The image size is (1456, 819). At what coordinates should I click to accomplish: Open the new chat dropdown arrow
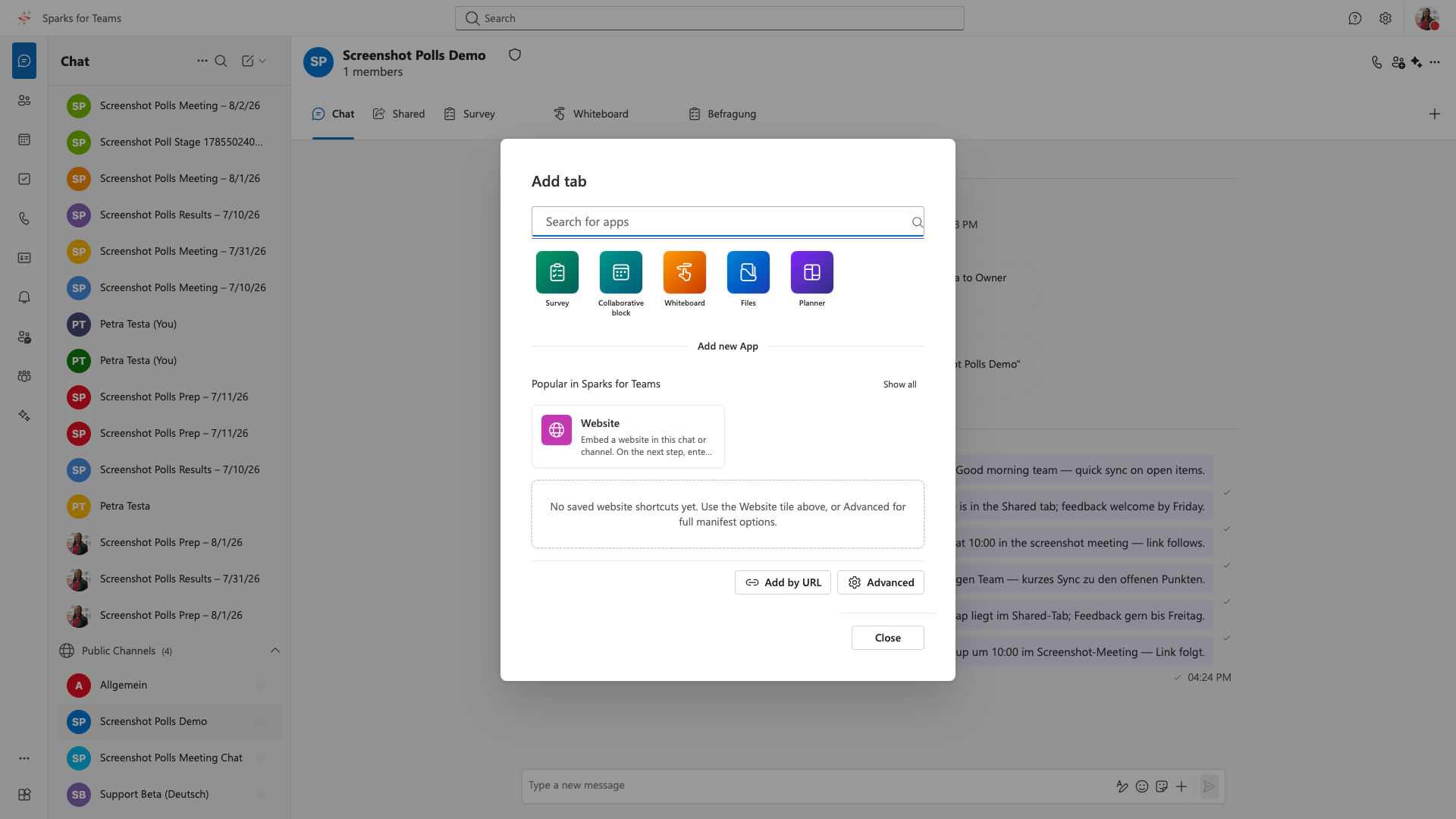tap(262, 61)
